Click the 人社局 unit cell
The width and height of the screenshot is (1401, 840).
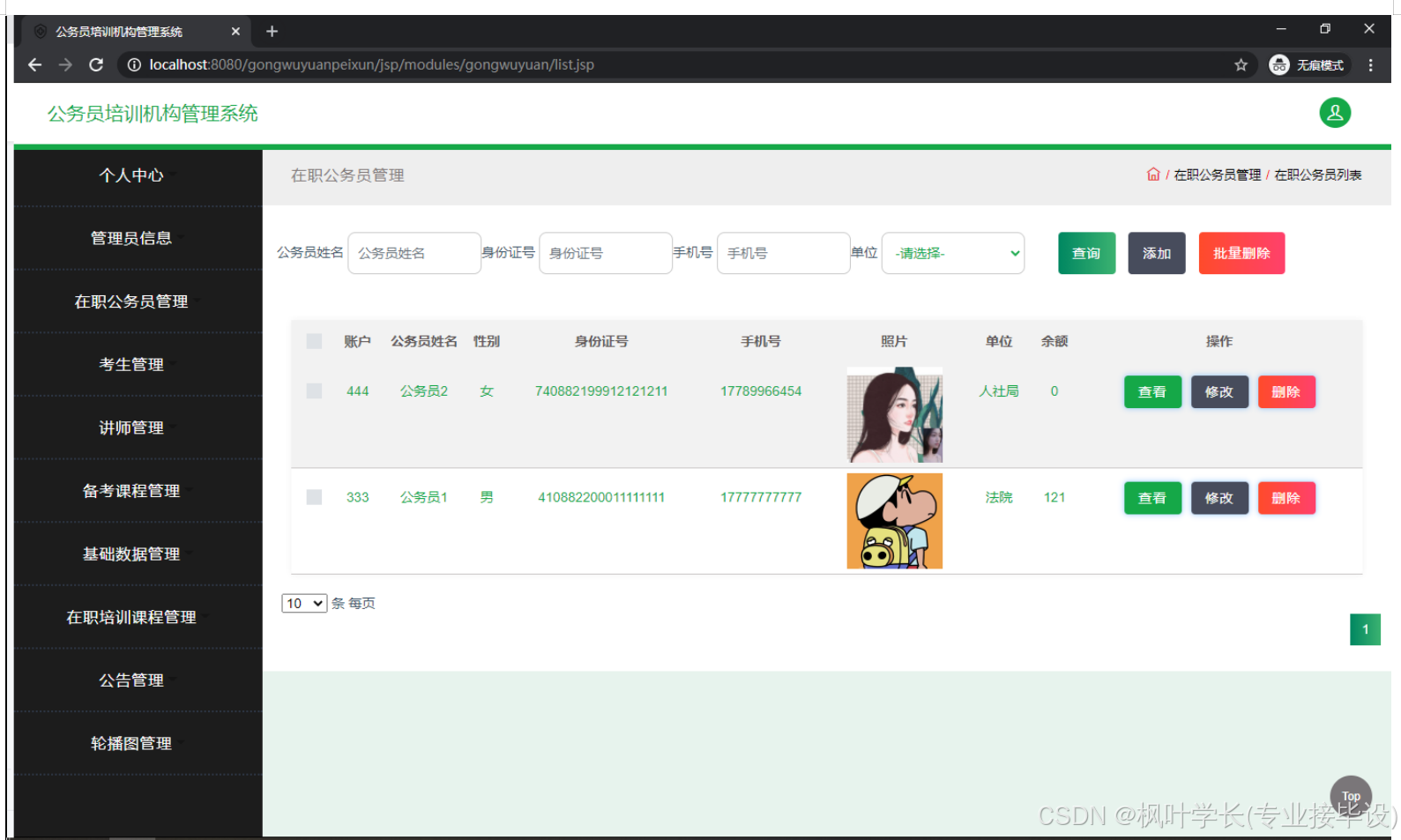(999, 391)
